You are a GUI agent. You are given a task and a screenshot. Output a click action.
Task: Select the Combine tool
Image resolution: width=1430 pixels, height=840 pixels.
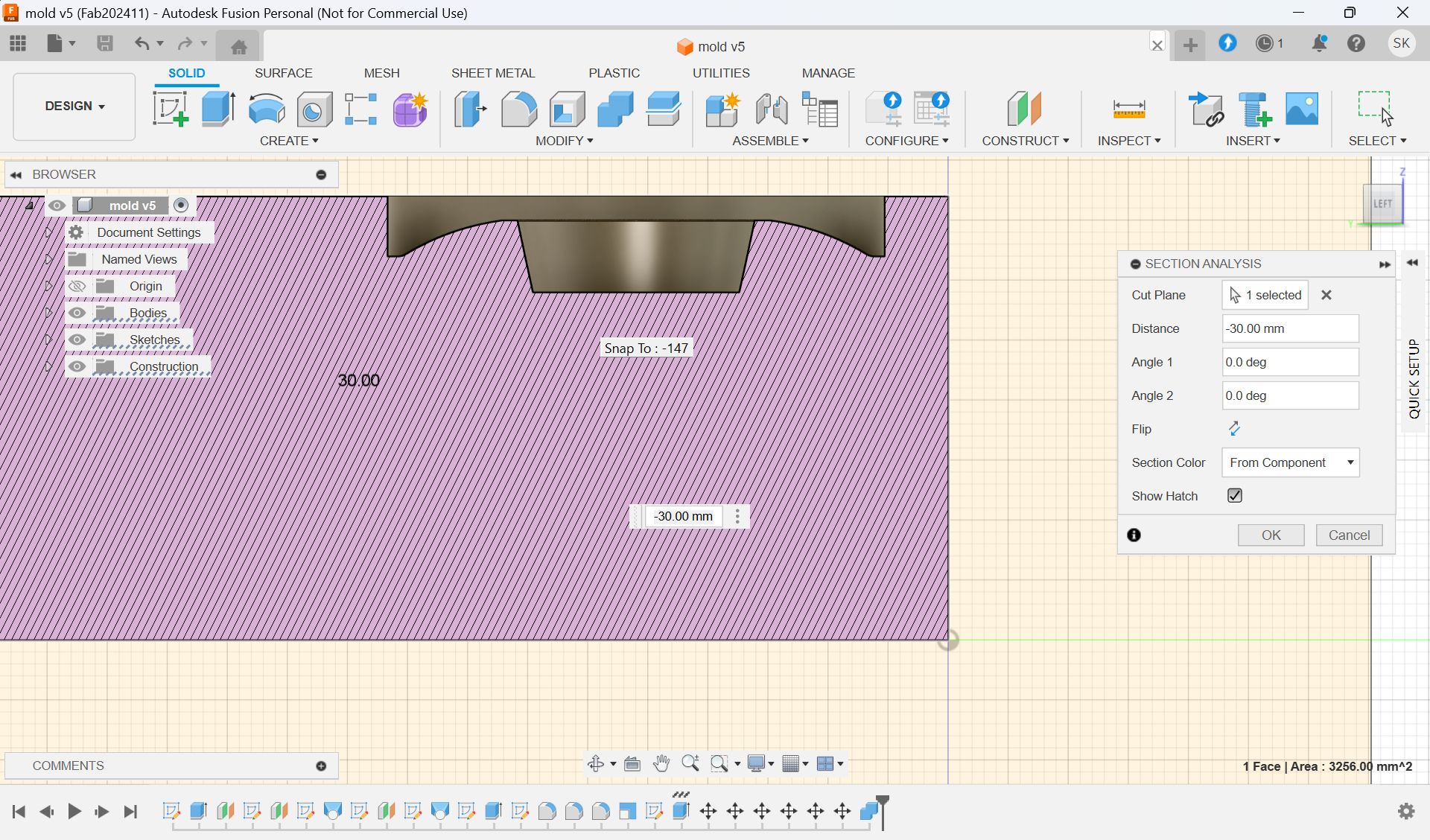click(x=615, y=109)
